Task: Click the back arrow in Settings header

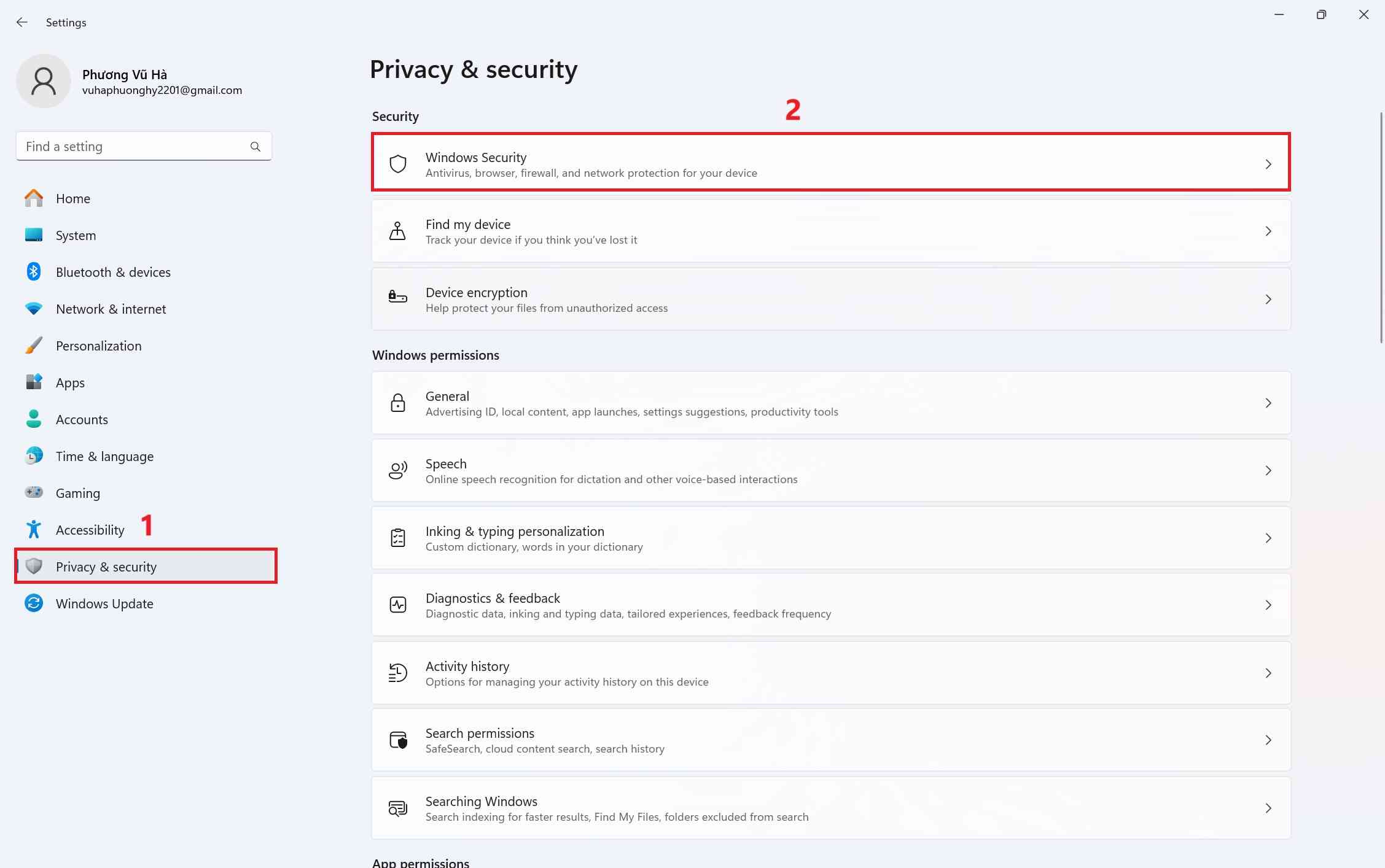Action: click(x=22, y=22)
